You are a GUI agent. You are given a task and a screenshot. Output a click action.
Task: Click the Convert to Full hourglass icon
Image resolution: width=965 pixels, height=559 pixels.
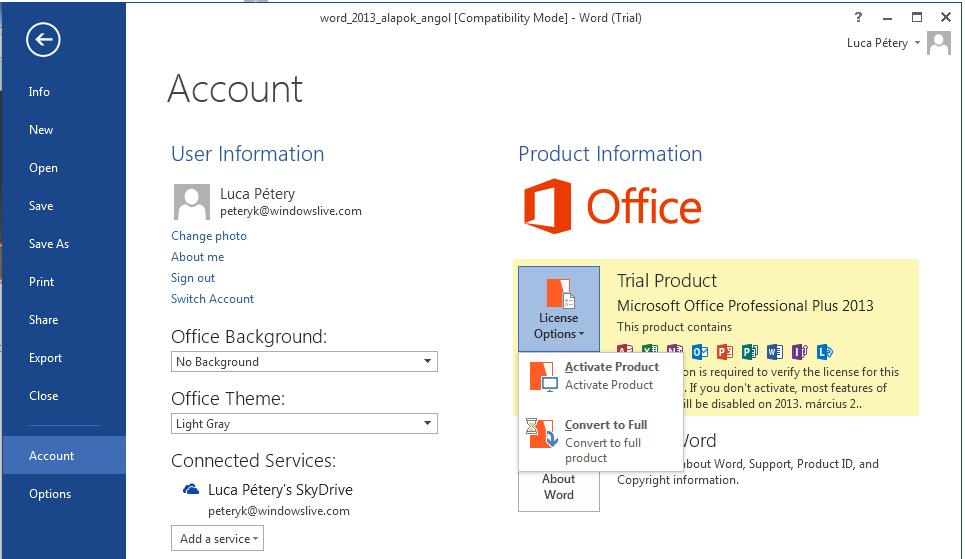(x=542, y=433)
